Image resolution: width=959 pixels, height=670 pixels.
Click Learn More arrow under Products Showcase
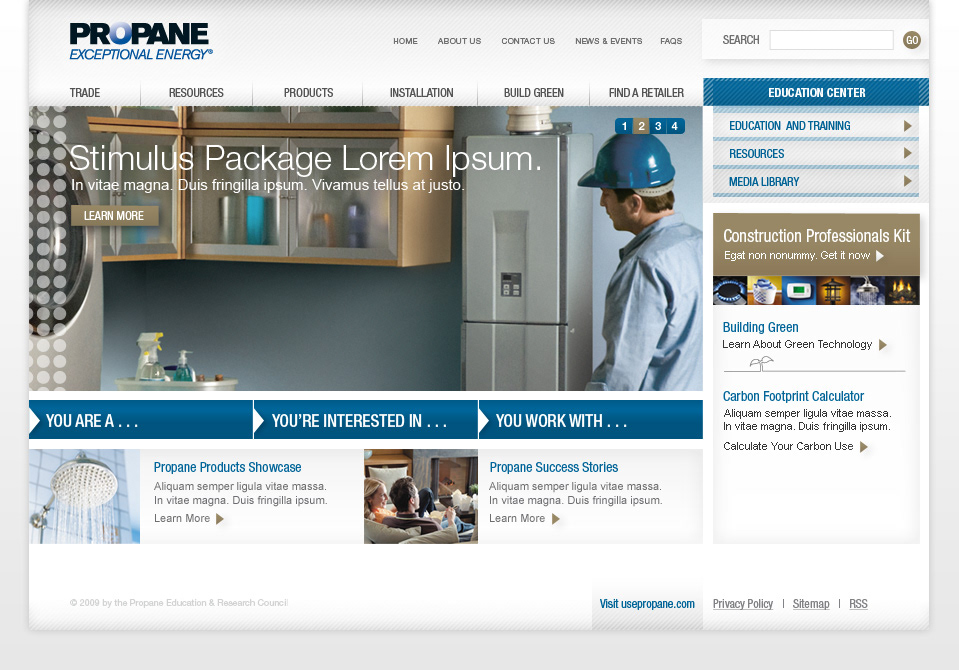tap(220, 519)
